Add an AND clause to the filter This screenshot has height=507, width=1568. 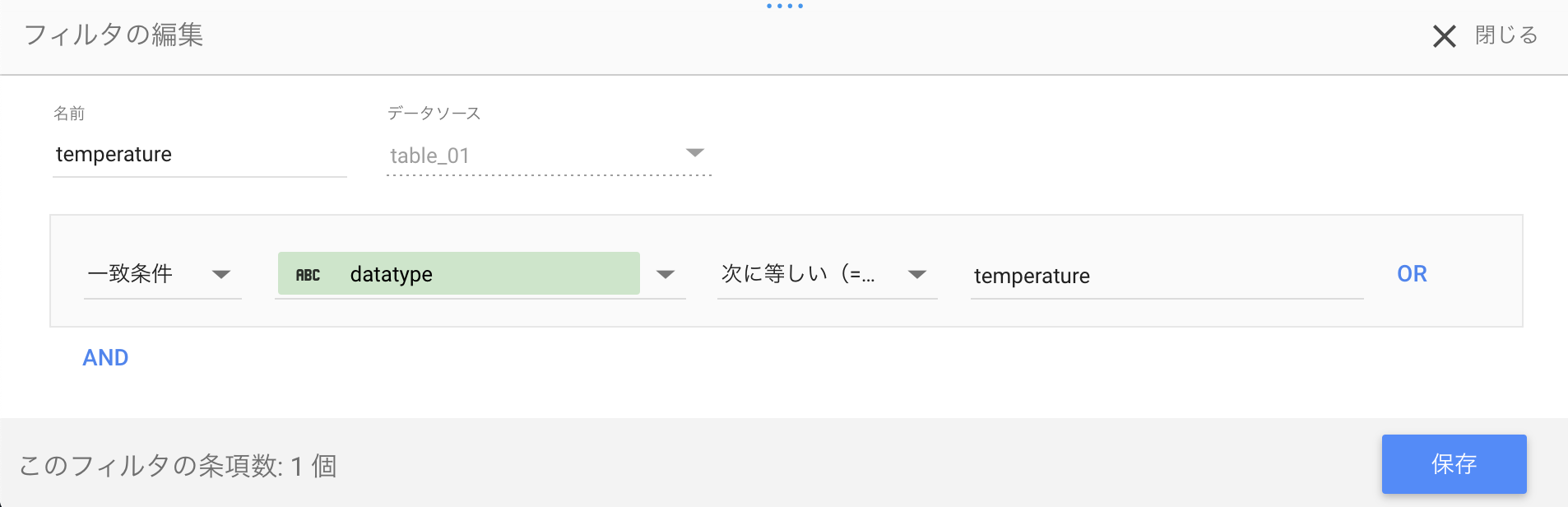pyautogui.click(x=105, y=357)
